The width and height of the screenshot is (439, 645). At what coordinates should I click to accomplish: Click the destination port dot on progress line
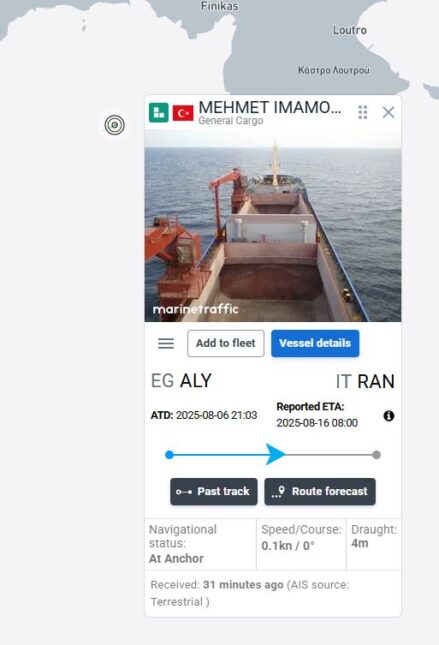click(376, 455)
